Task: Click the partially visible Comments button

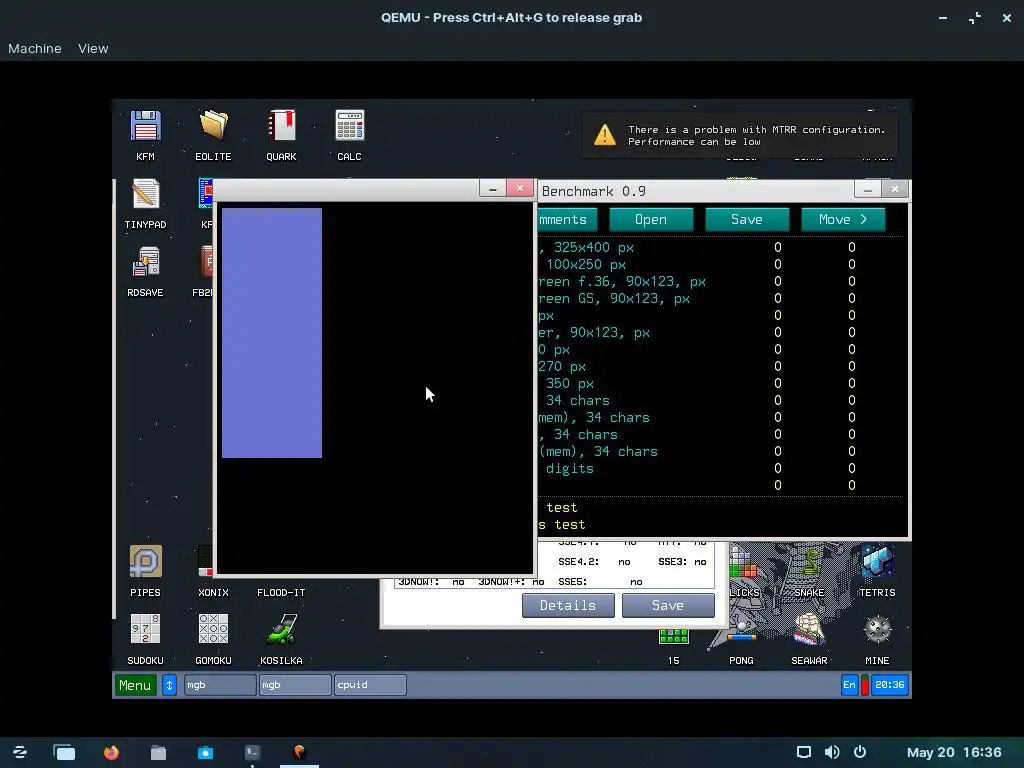Action: 568,219
